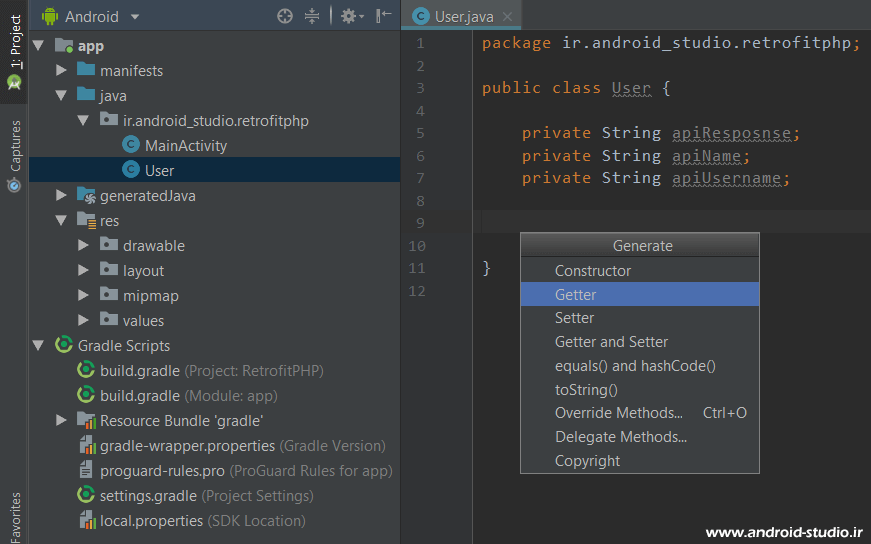Click the apiResposnse field name in code
Image resolution: width=871 pixels, height=544 pixels.
click(731, 133)
